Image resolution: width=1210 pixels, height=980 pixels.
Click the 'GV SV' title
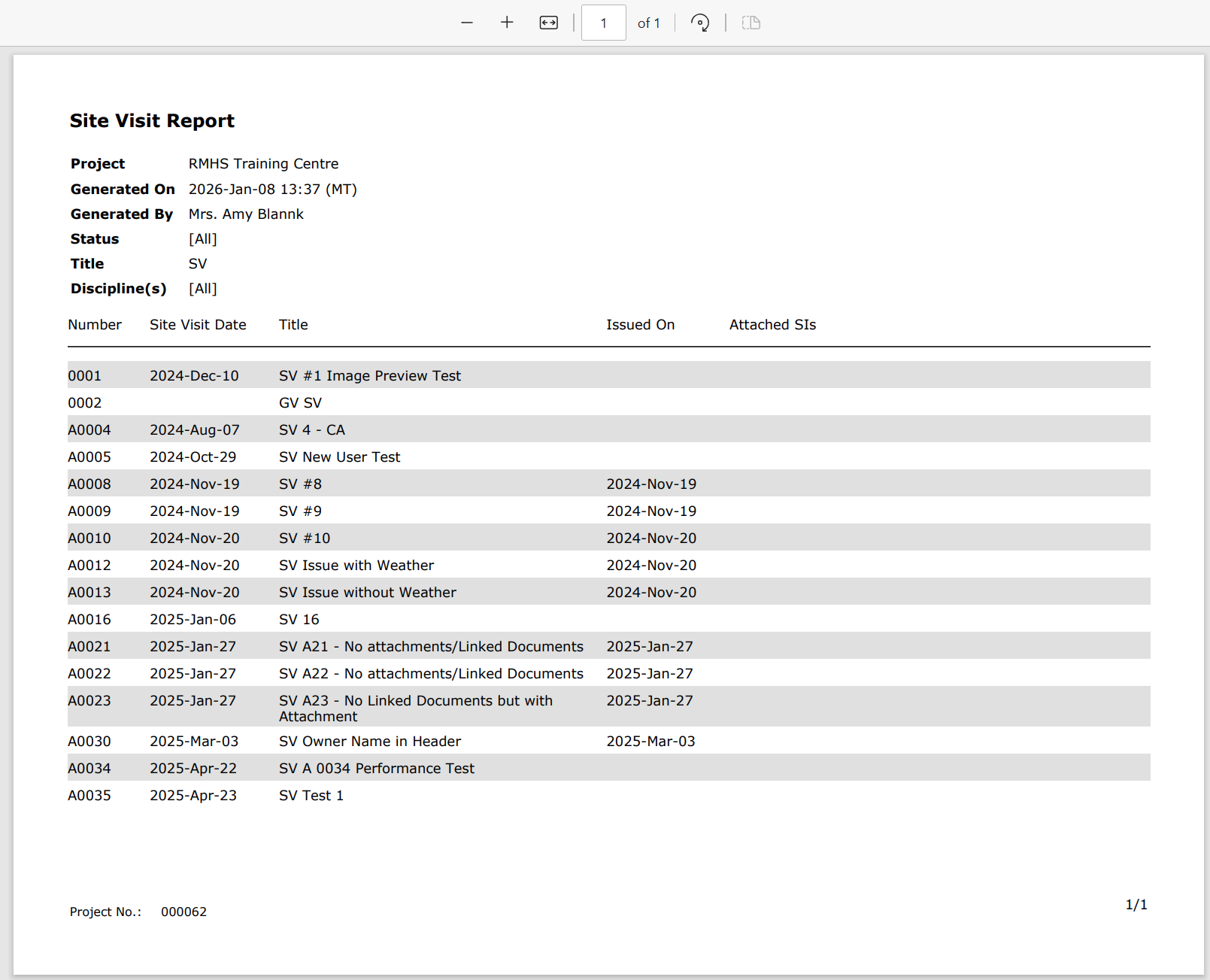tap(300, 403)
